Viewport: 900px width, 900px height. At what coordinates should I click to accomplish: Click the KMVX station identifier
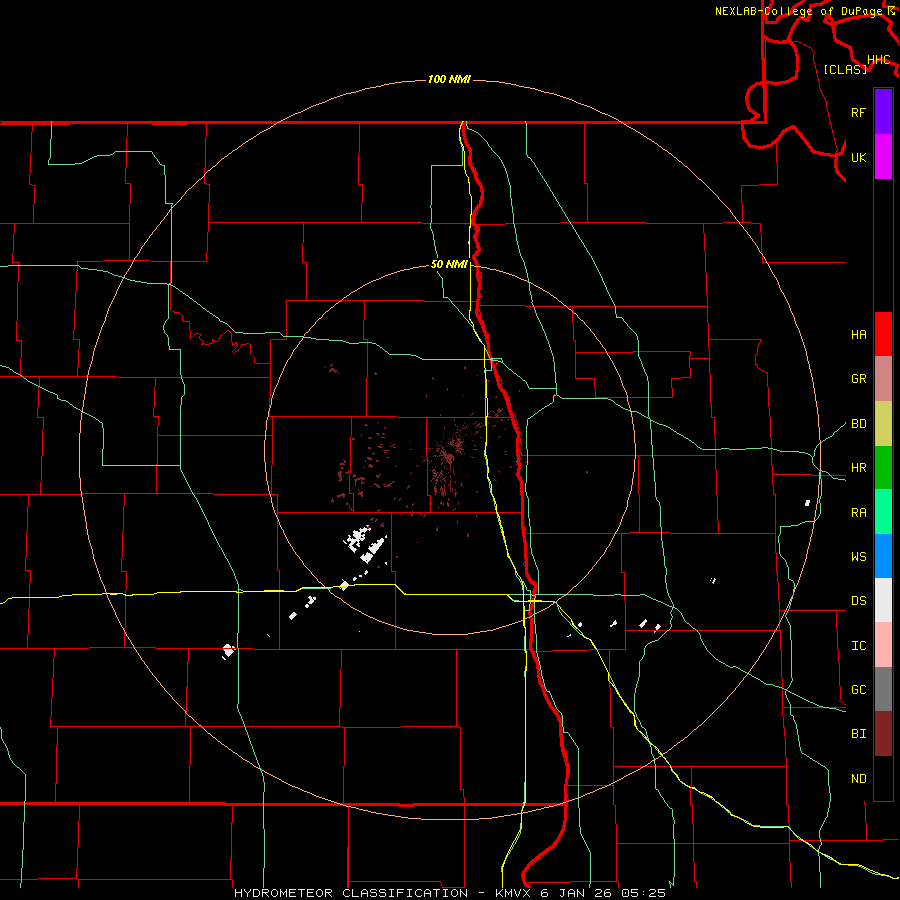tap(514, 893)
